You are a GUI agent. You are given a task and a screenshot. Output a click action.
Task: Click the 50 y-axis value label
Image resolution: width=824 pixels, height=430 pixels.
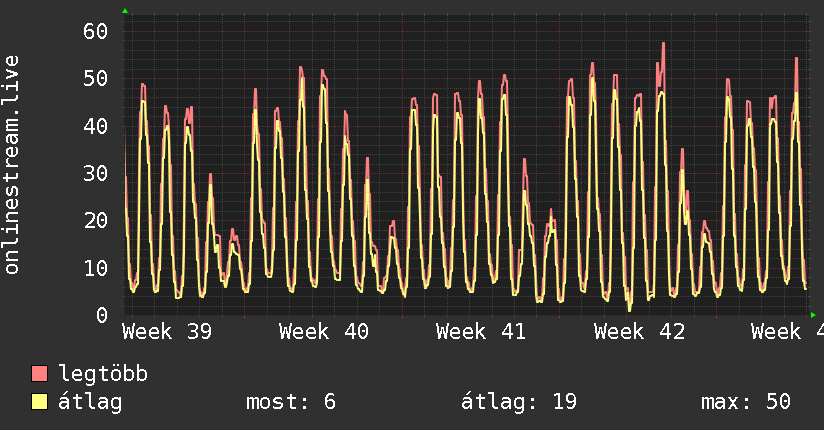tap(96, 79)
